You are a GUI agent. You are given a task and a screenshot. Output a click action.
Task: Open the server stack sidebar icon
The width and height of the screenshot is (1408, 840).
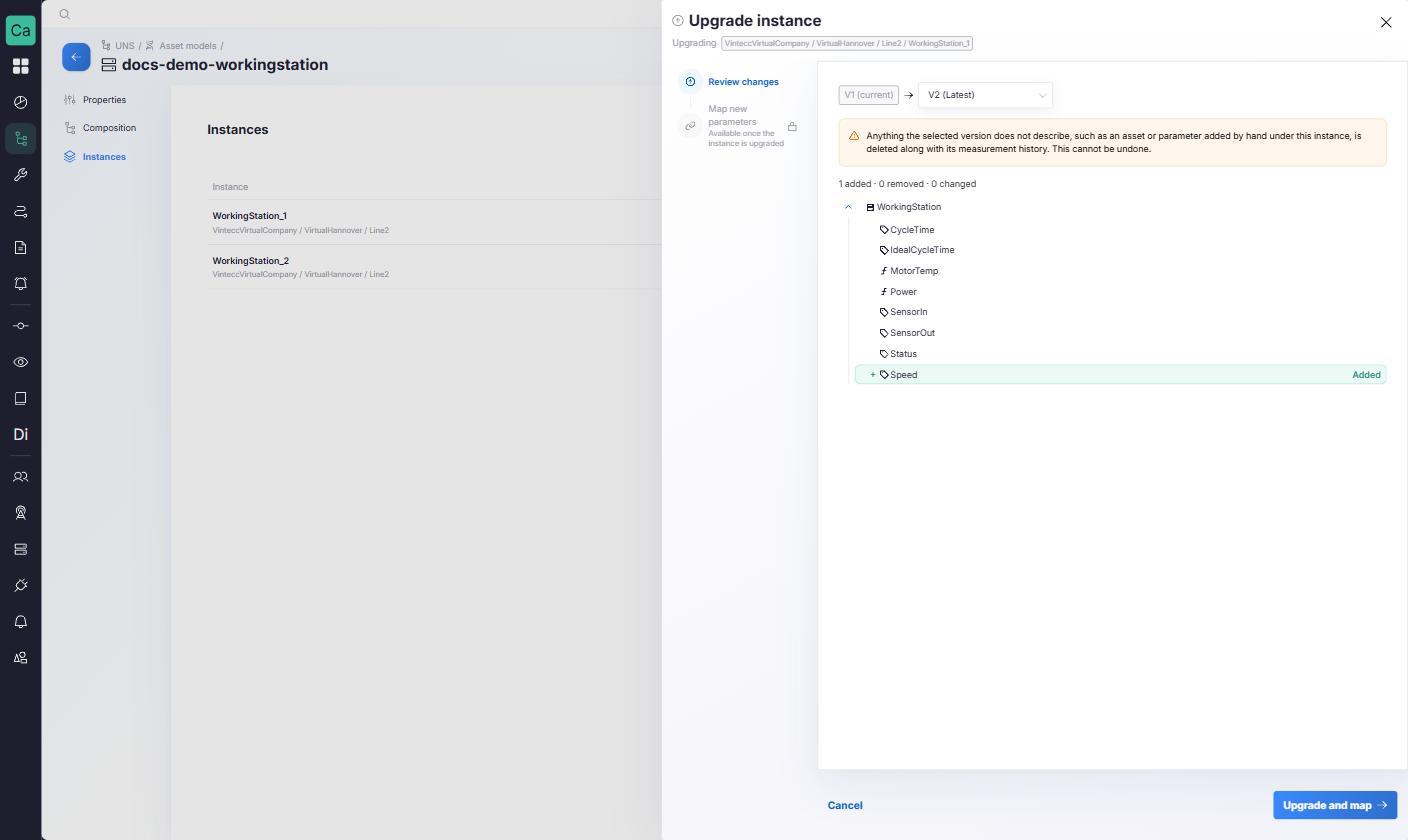20,549
